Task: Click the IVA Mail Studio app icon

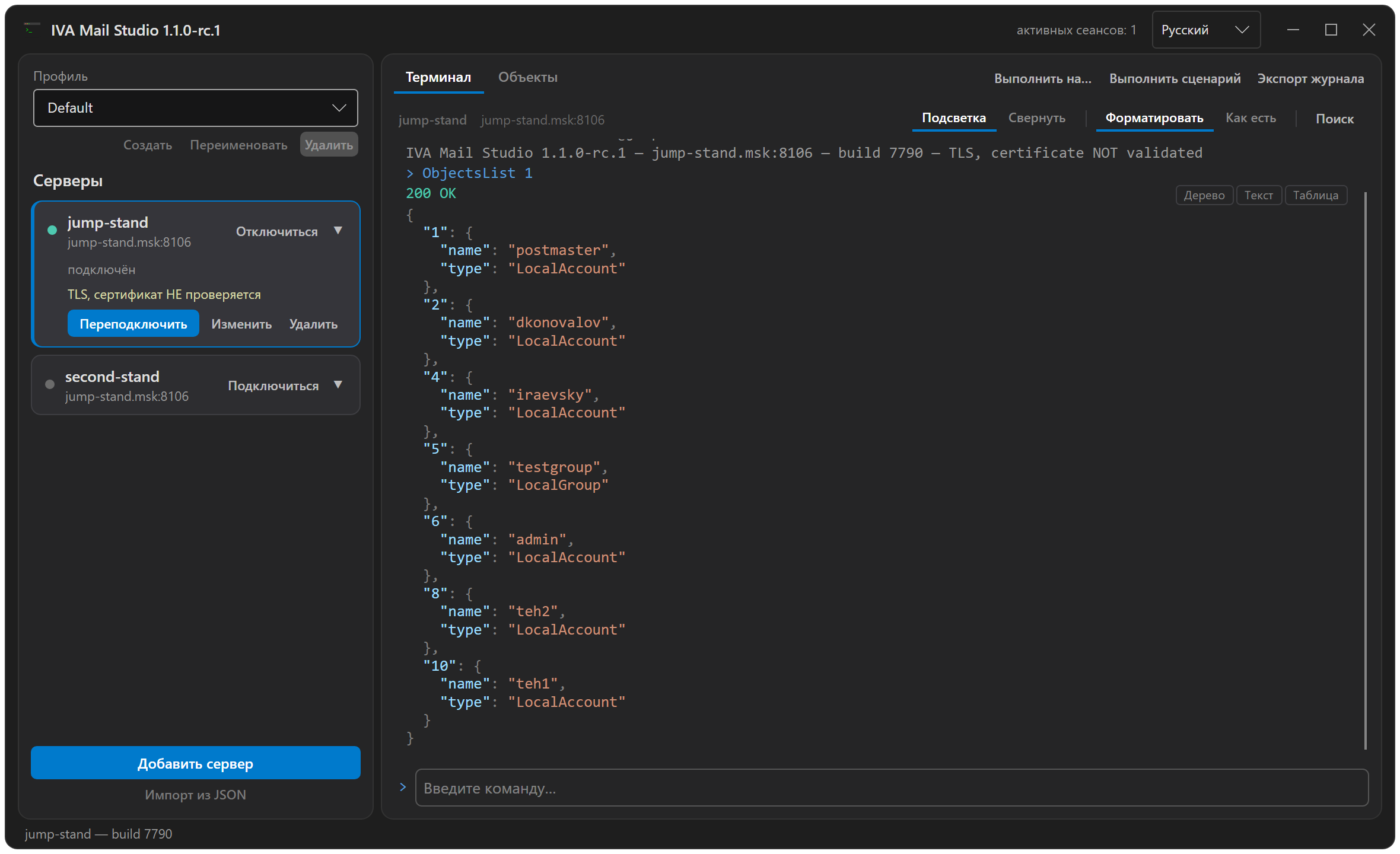Action: pos(32,28)
